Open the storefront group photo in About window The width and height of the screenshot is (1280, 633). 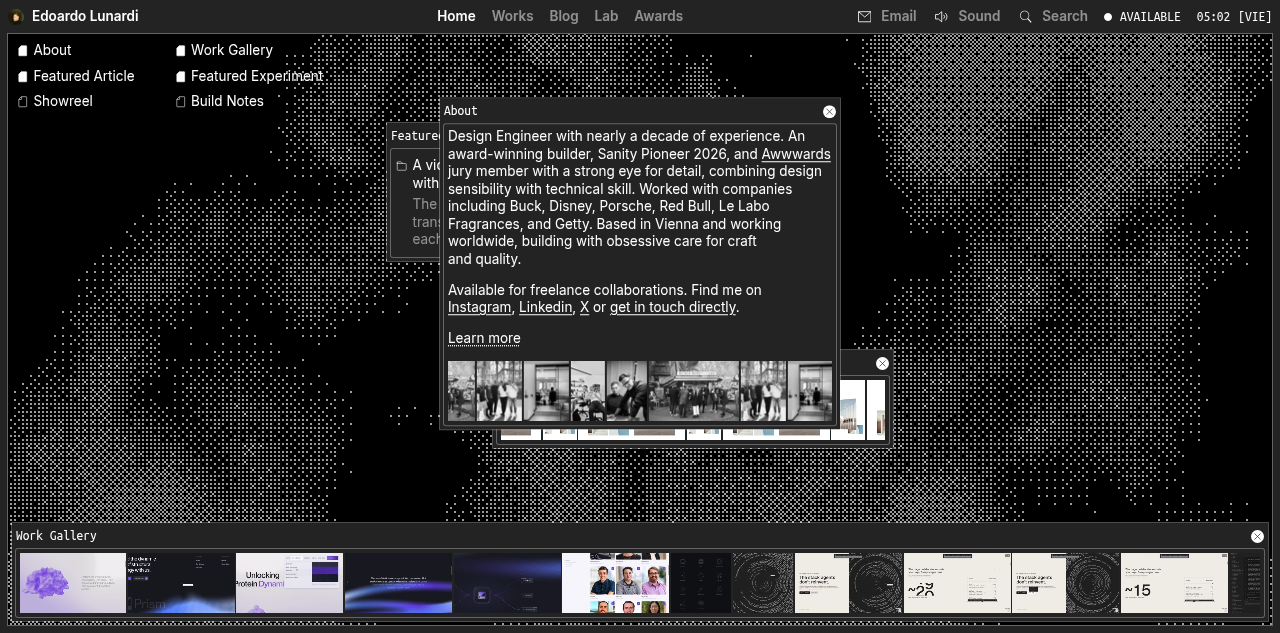693,391
